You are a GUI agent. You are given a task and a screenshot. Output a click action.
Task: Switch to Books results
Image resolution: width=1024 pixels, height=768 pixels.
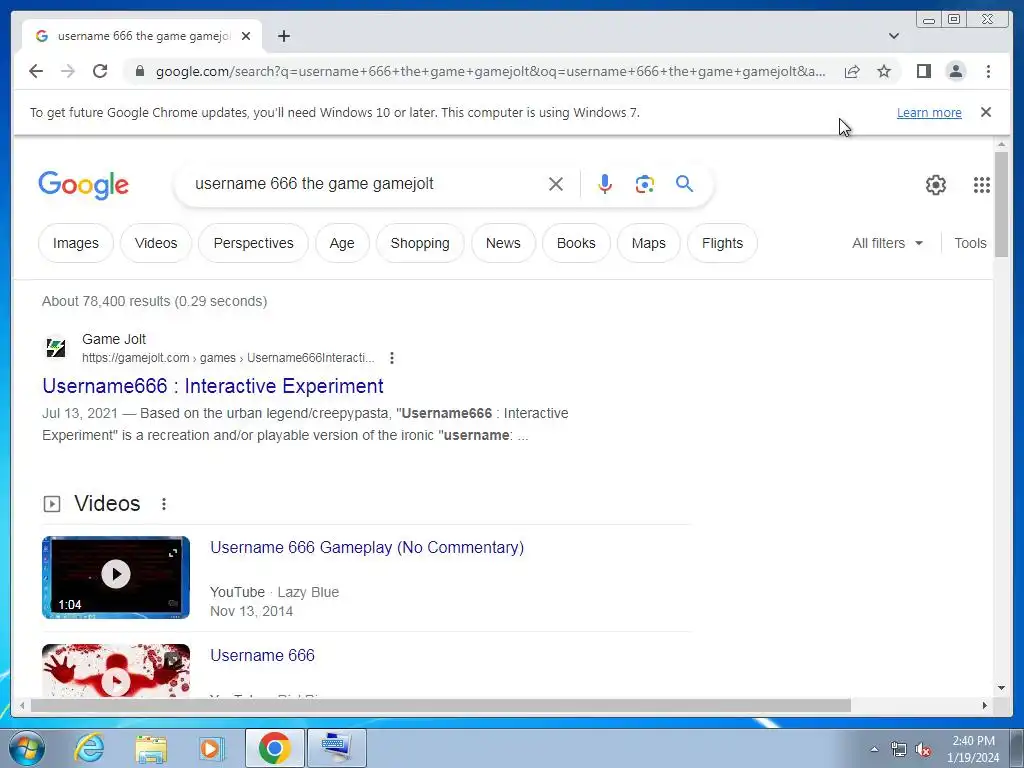pos(576,243)
